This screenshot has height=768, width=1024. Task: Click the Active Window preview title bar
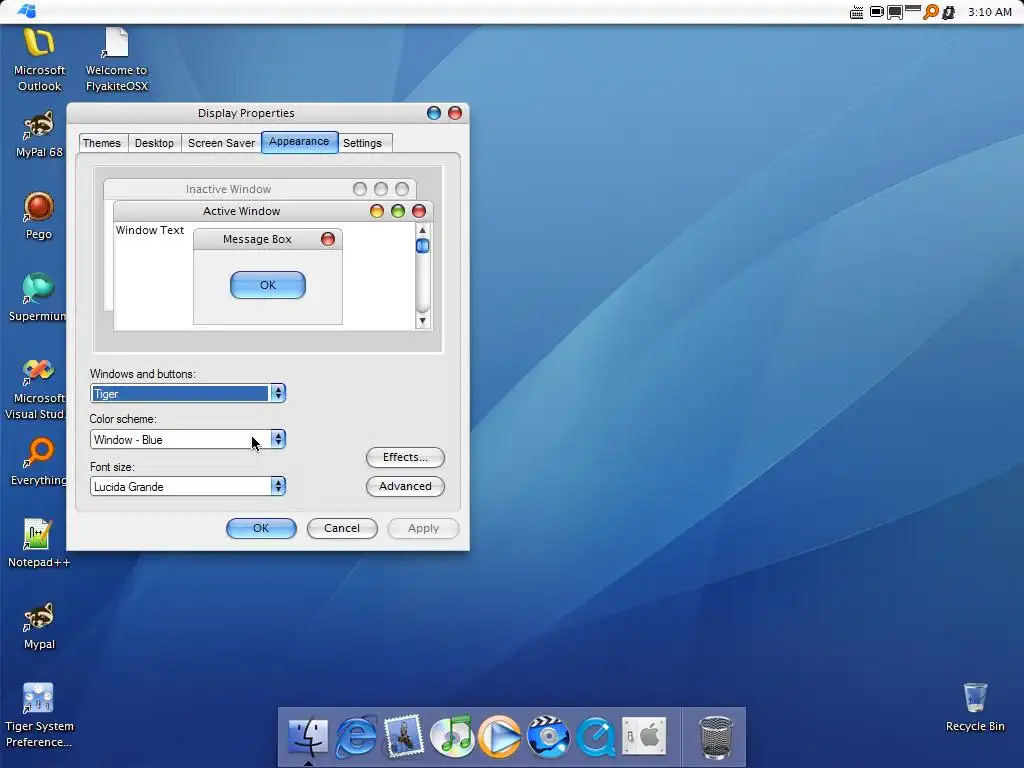pyautogui.click(x=272, y=211)
